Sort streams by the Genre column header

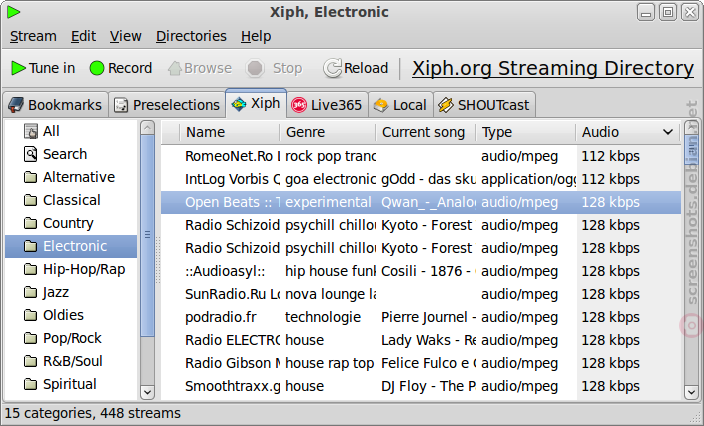(328, 132)
